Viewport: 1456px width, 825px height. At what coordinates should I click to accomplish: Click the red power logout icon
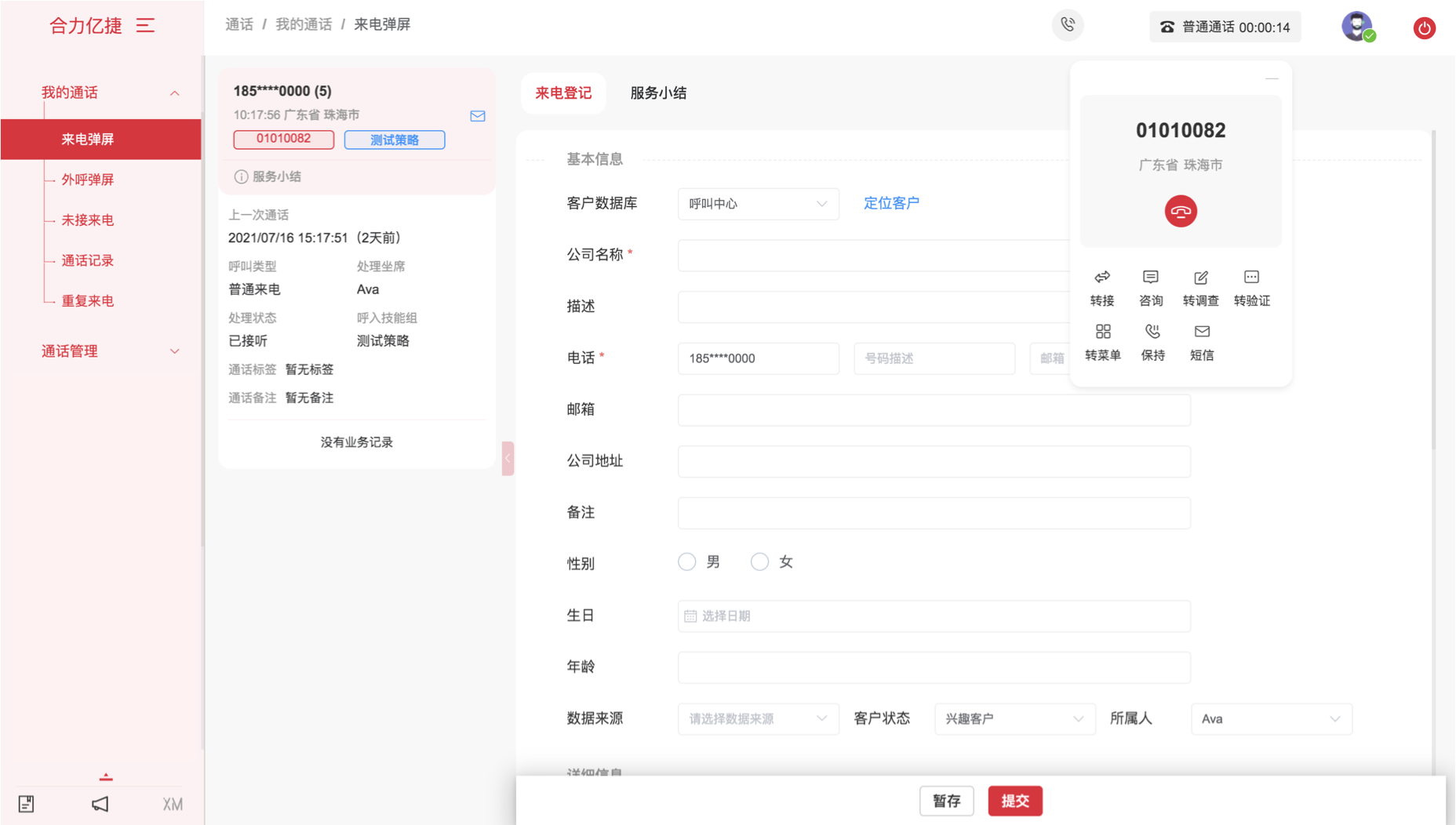tap(1424, 28)
